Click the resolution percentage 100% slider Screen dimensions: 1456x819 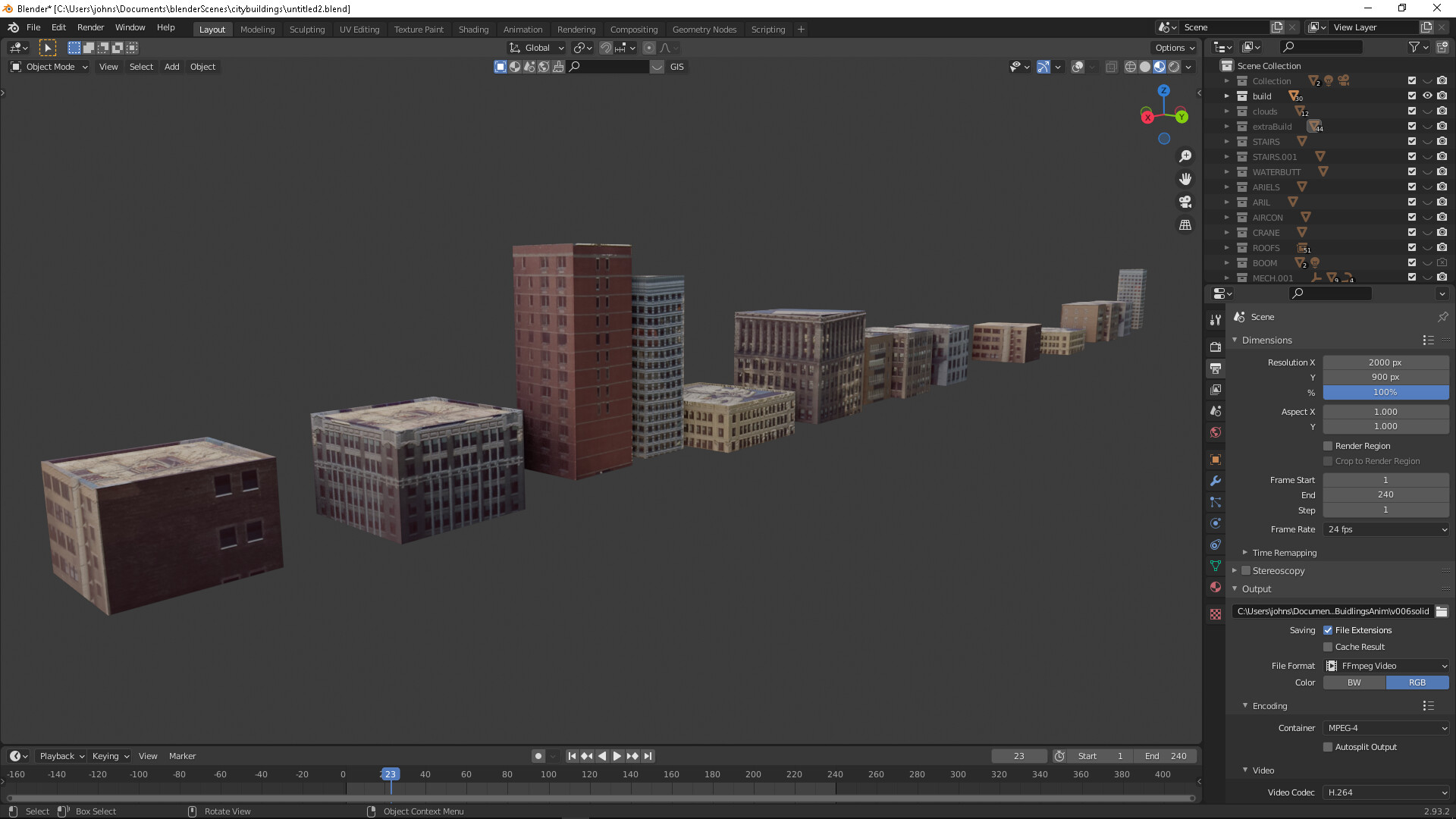(1385, 392)
